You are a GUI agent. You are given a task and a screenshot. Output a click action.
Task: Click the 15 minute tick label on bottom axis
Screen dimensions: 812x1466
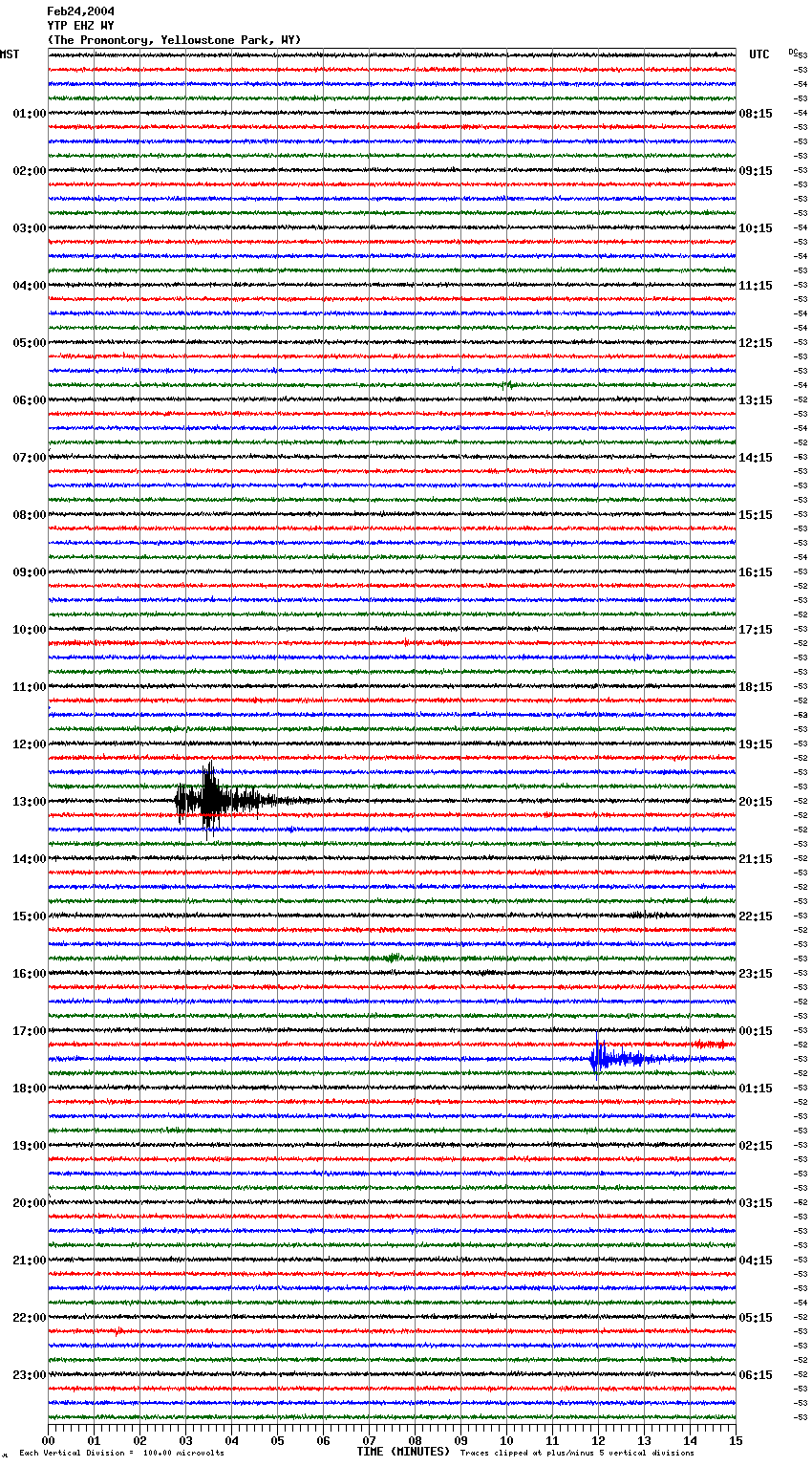coord(736,1440)
